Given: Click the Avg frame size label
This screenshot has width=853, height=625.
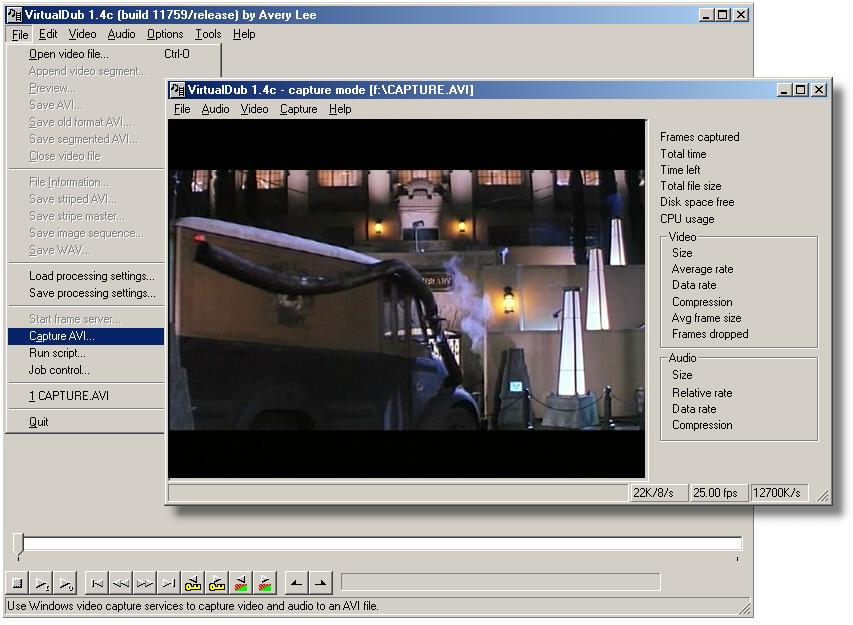Looking at the screenshot, I should click(706, 318).
